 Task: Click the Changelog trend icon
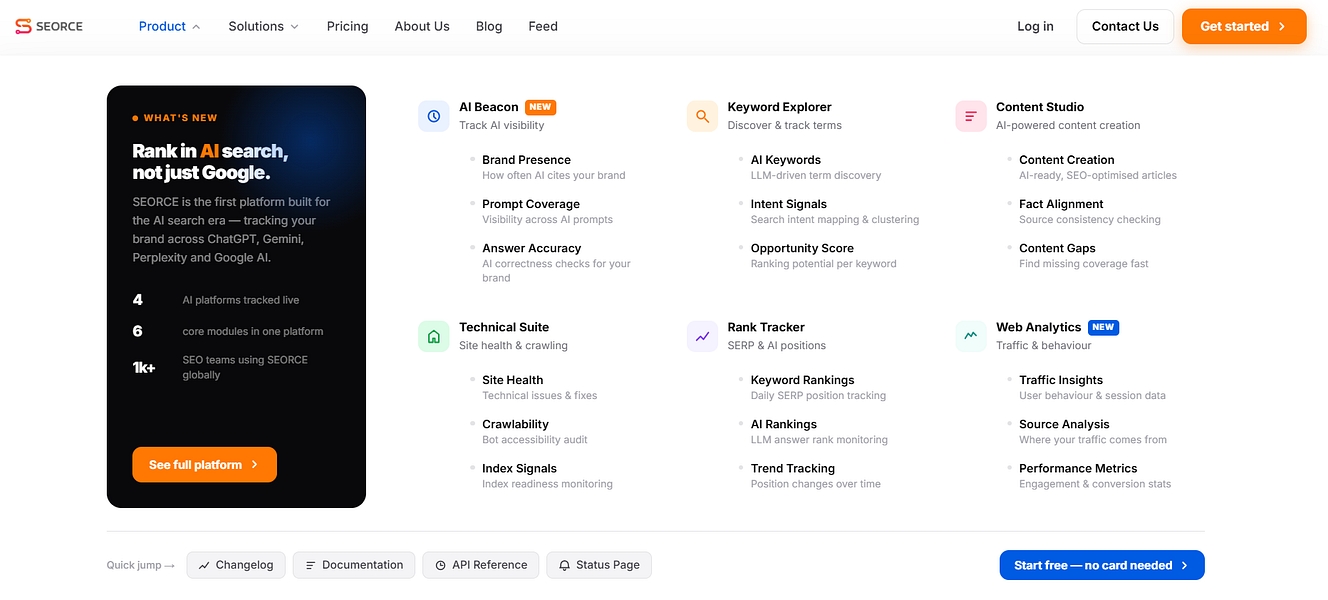(204, 565)
